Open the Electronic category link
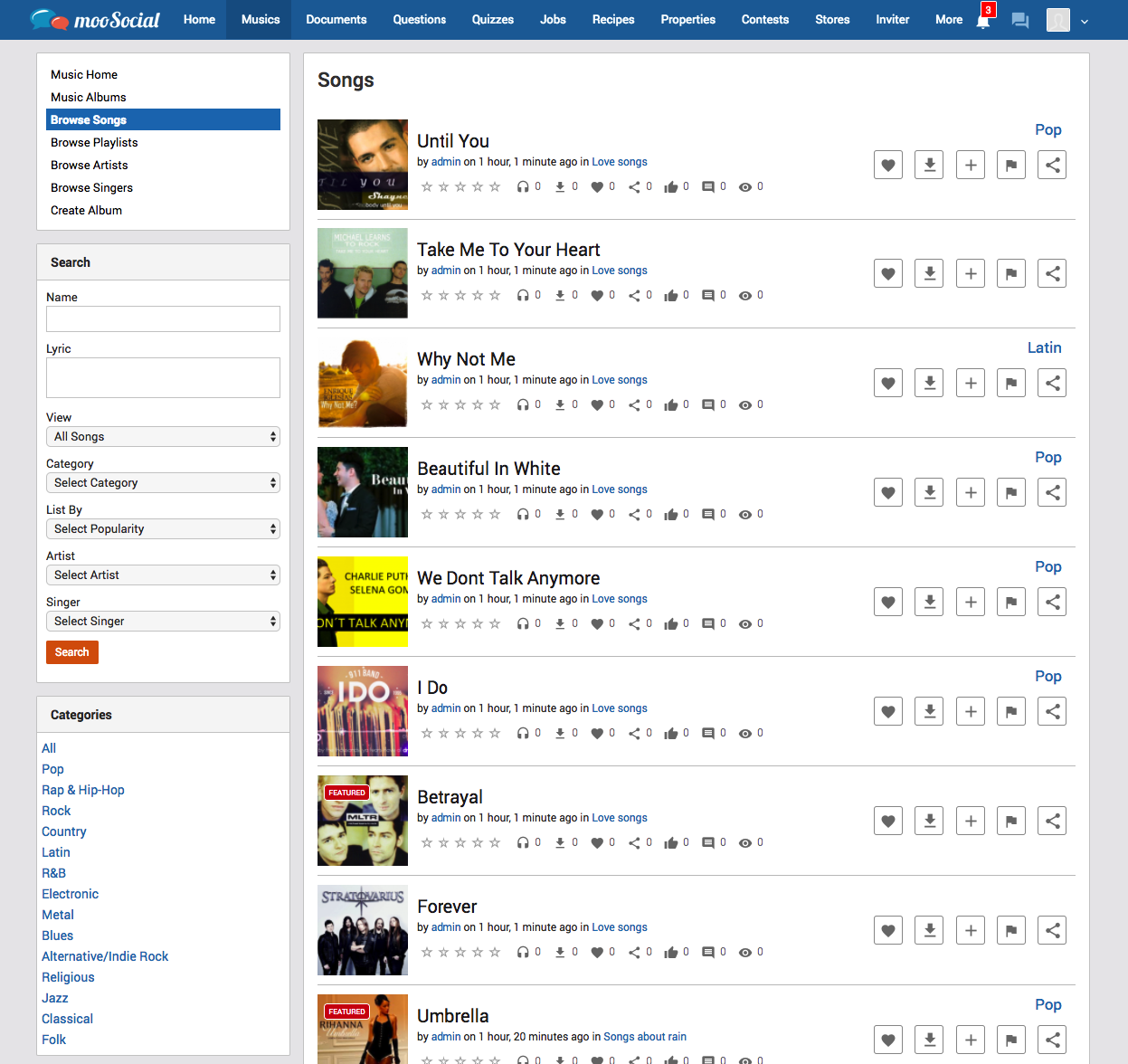This screenshot has height=1064, width=1128. pyautogui.click(x=70, y=894)
